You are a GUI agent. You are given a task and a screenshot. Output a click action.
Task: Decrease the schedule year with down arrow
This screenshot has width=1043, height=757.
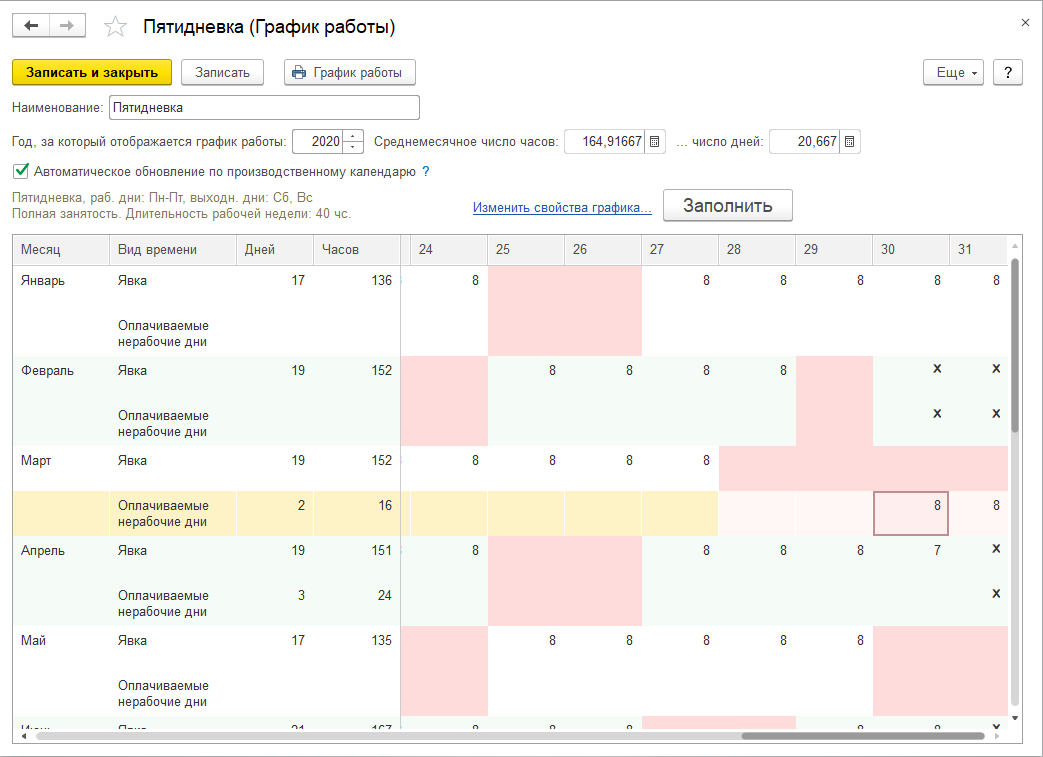coord(353,147)
